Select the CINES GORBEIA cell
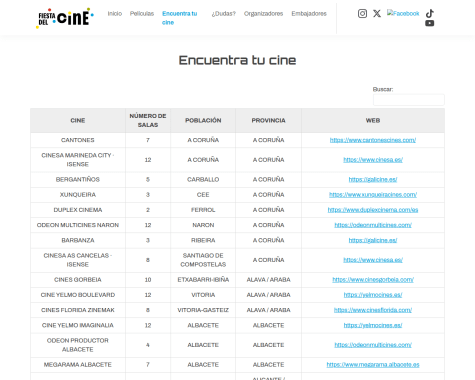The height and width of the screenshot is (380, 475). click(x=78, y=280)
